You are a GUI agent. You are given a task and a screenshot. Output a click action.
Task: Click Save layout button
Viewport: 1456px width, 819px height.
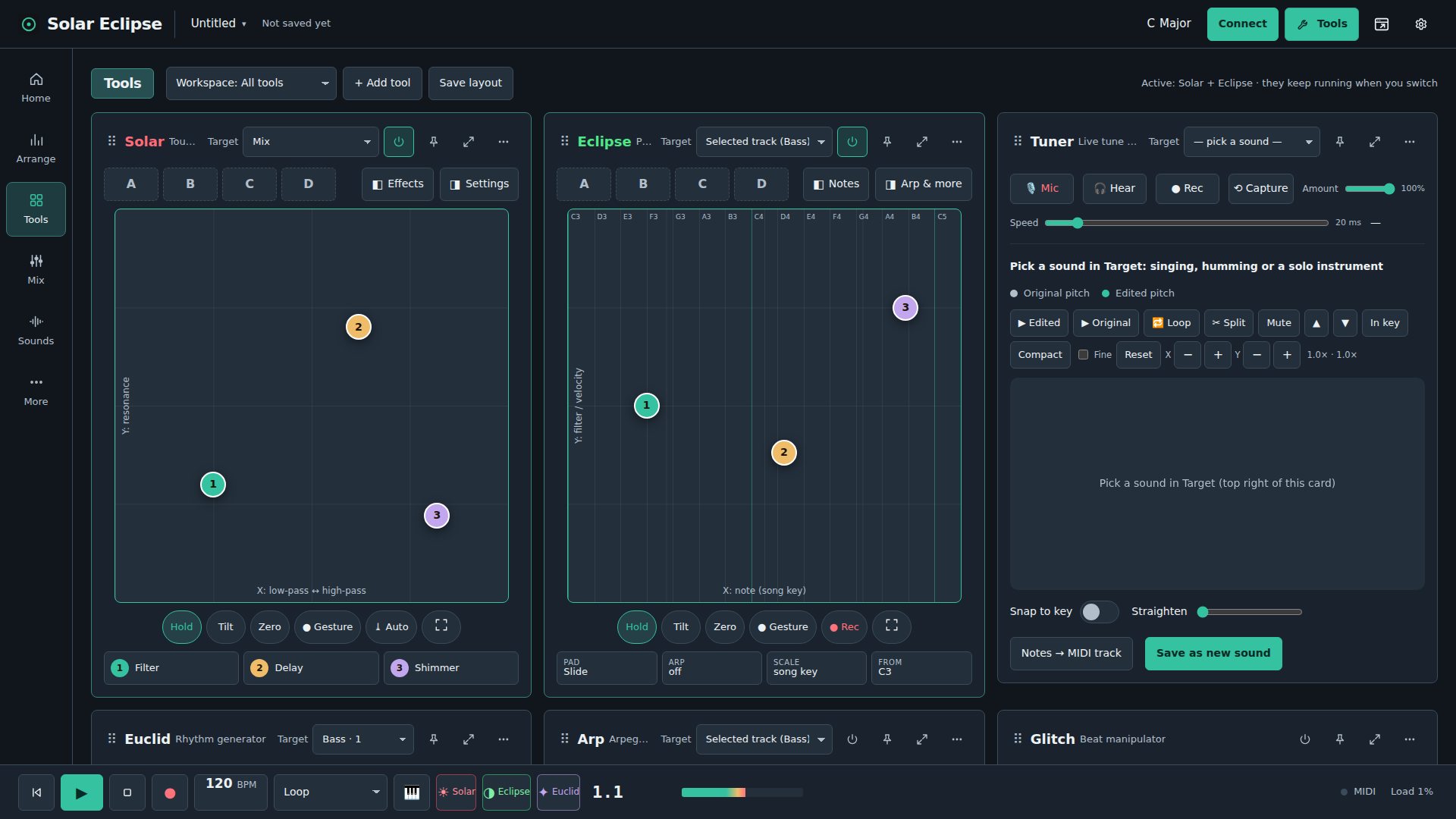(470, 83)
